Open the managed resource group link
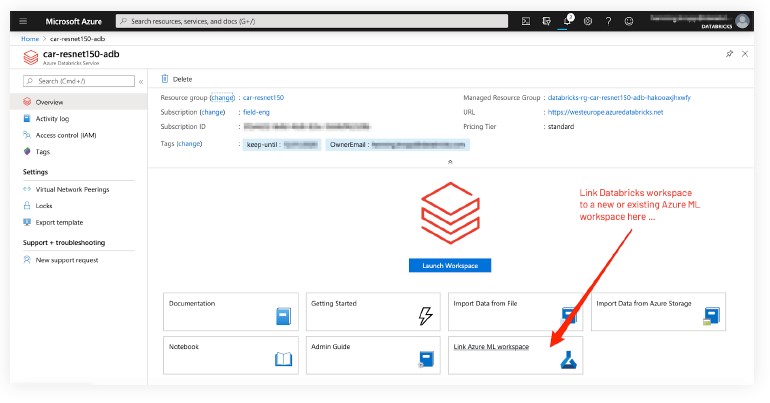The height and width of the screenshot is (403, 770). point(619,98)
